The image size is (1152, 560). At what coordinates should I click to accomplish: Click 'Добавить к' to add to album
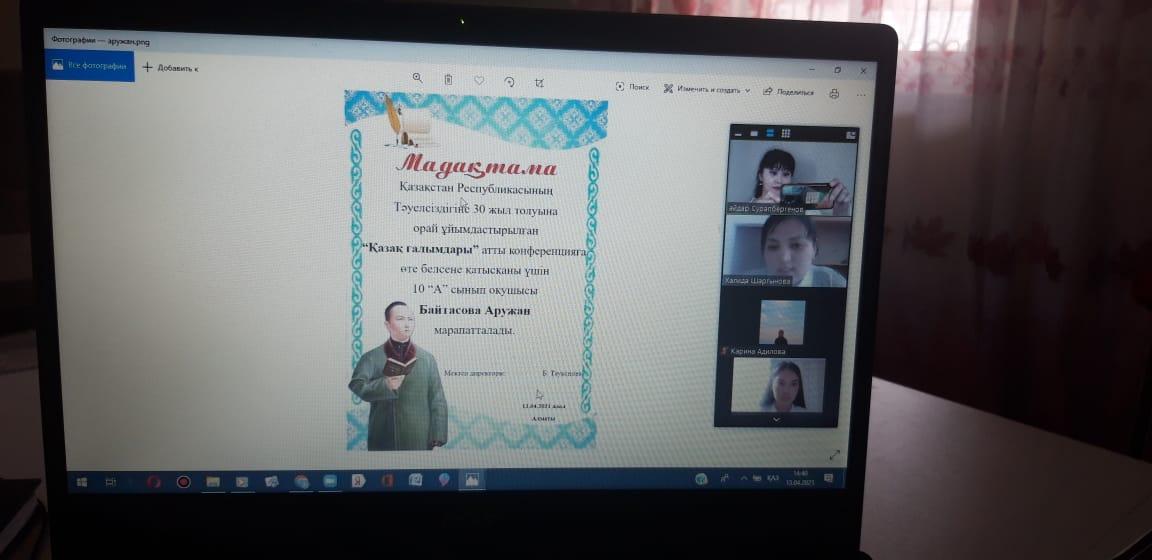click(170, 68)
